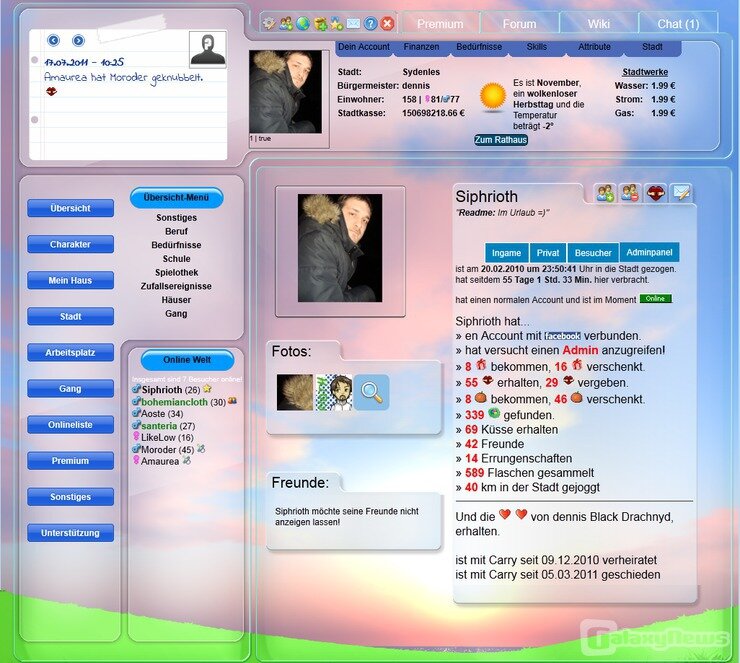
Task: Click the hug heart icon on Siphrioth profile
Action: [x=656, y=193]
